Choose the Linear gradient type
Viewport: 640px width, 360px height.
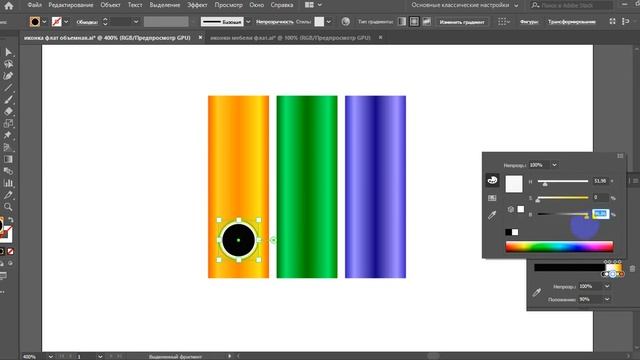pyautogui.click(x=402, y=22)
